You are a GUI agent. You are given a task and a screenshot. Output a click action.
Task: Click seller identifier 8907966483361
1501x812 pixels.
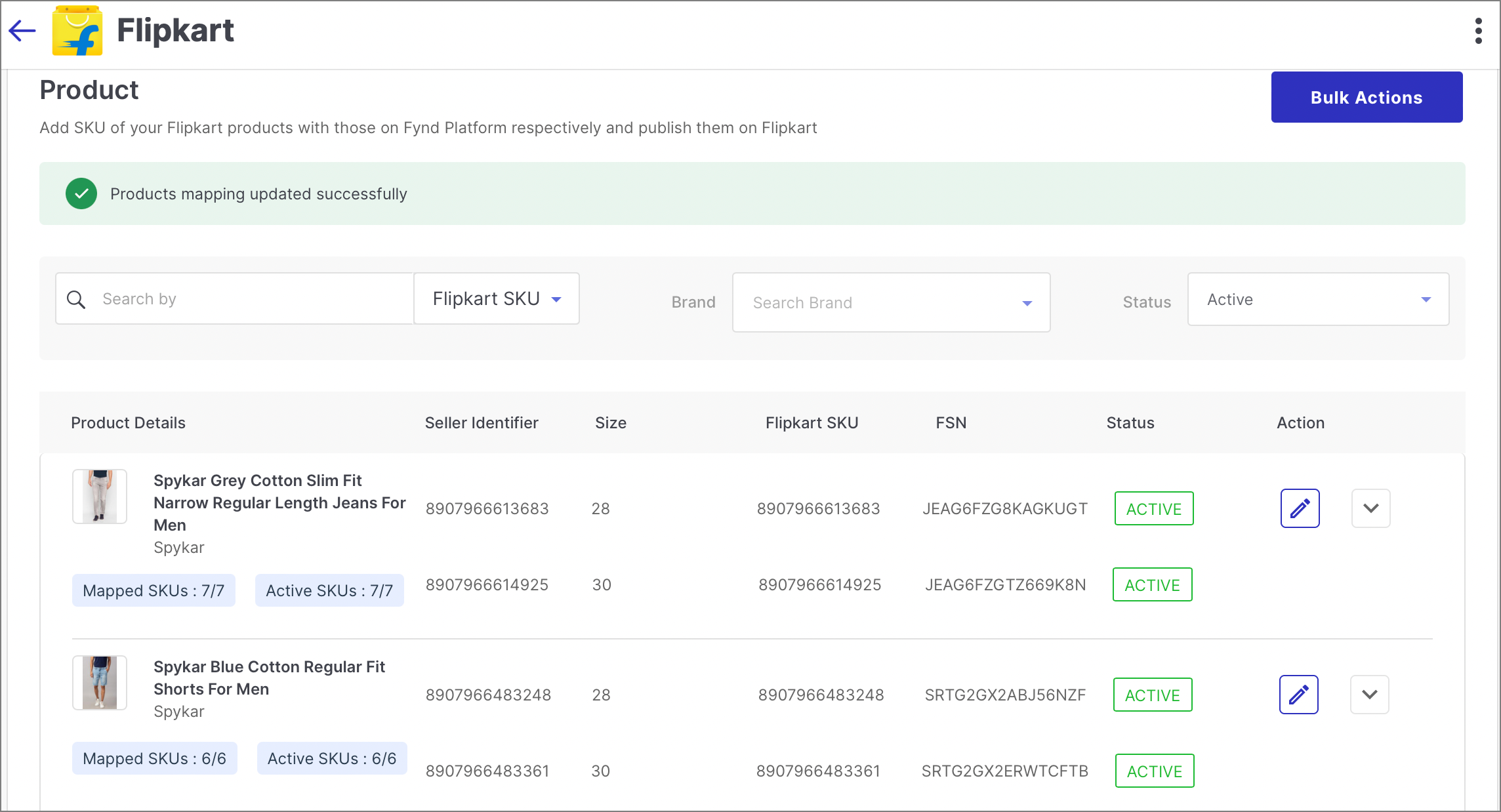[487, 771]
